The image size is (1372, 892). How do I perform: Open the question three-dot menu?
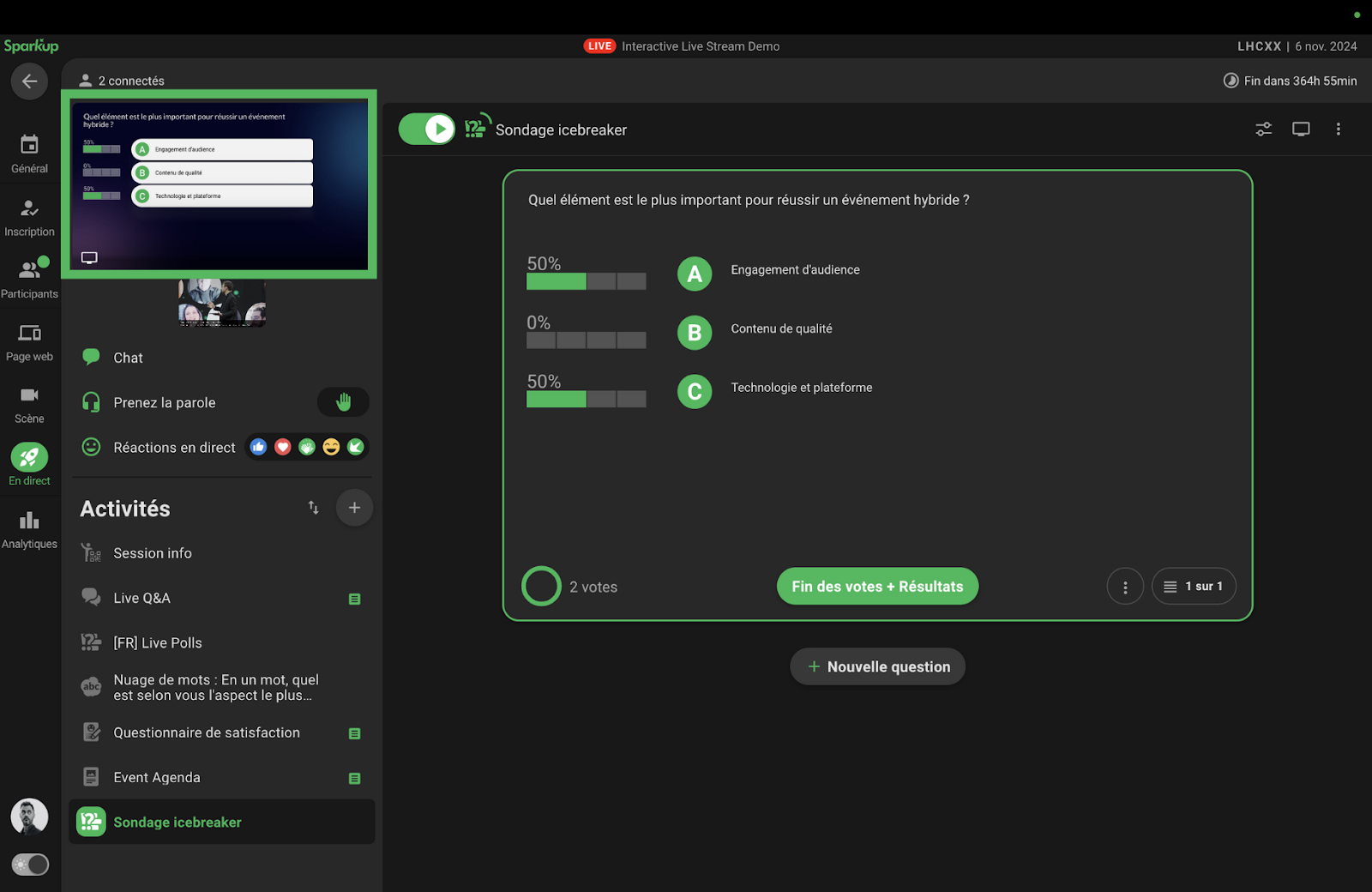[1125, 587]
